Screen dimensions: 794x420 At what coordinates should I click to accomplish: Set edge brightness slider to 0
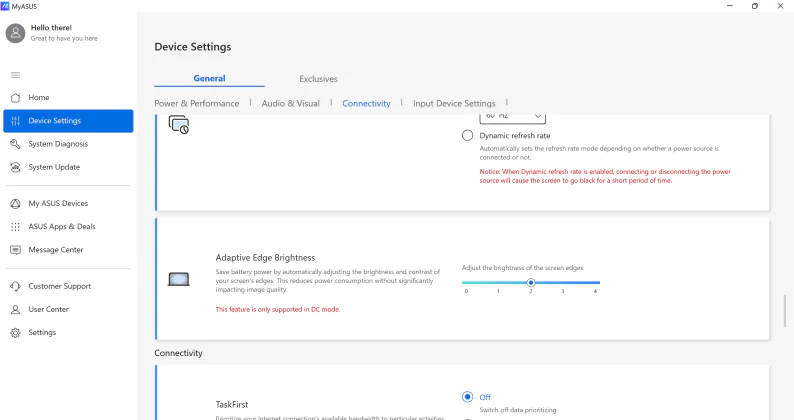466,283
